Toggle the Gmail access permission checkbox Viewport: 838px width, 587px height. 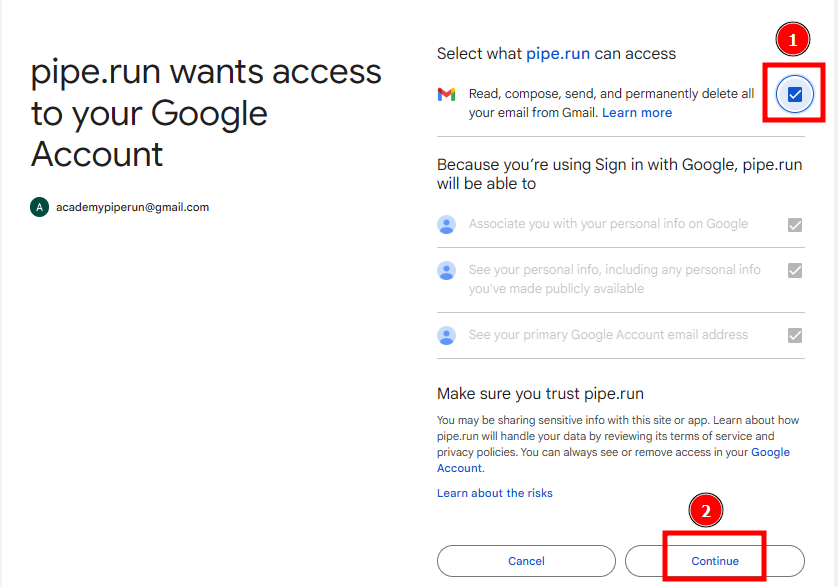795,95
